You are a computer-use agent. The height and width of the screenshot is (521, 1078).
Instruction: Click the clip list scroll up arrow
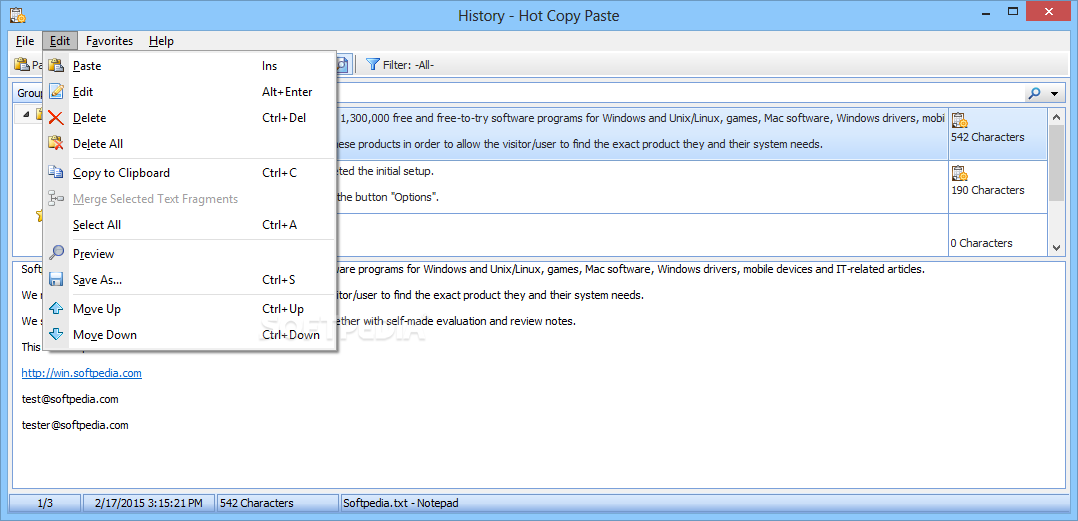(1056, 117)
